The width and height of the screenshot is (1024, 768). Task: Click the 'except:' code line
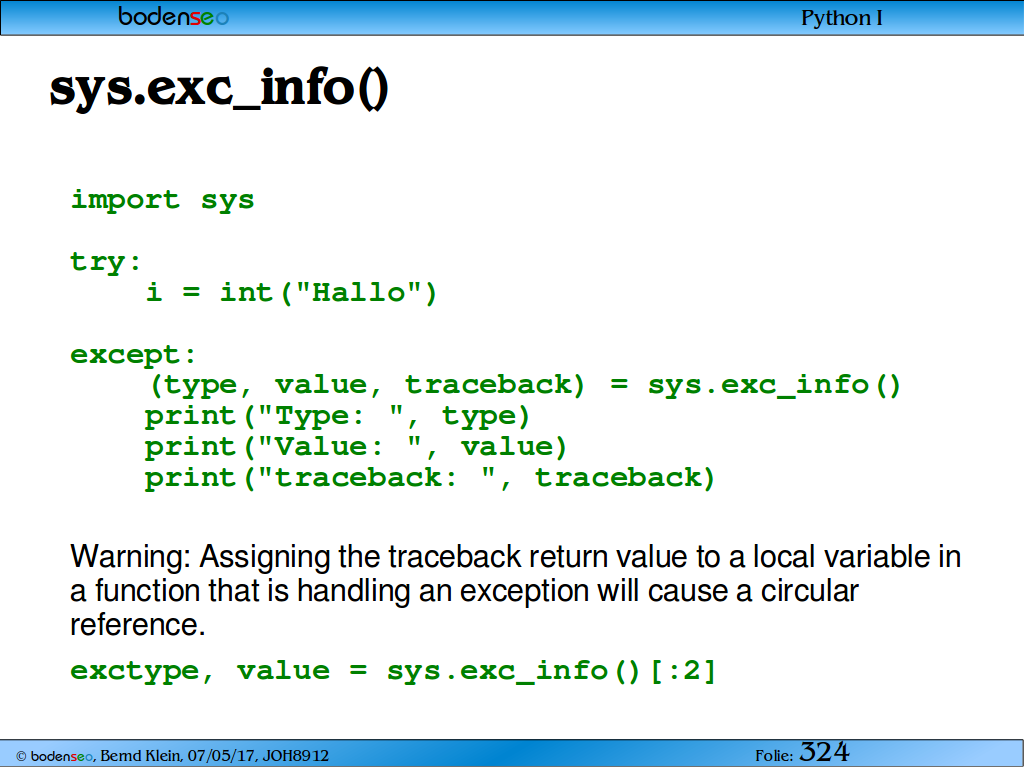pos(133,355)
